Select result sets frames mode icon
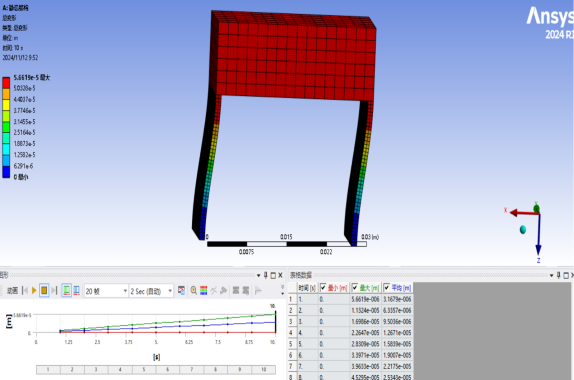 pos(77,291)
